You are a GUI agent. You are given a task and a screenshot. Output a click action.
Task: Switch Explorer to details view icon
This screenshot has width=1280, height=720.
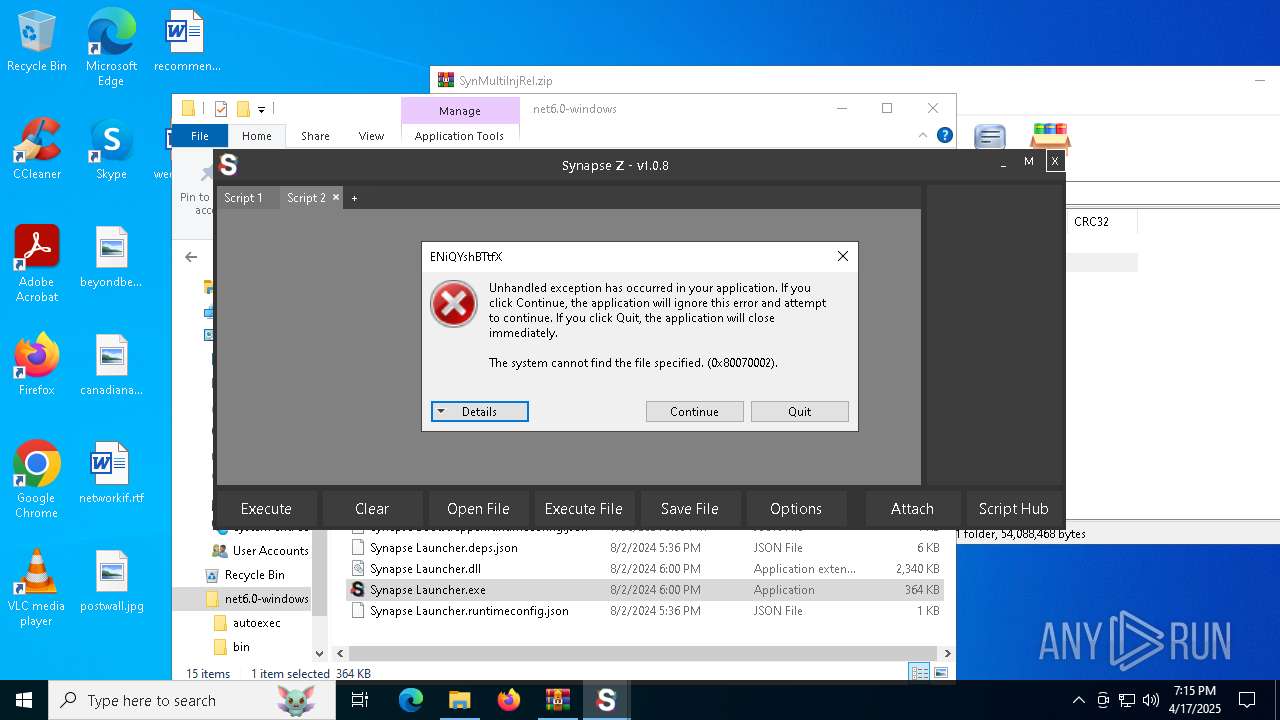pos(919,673)
